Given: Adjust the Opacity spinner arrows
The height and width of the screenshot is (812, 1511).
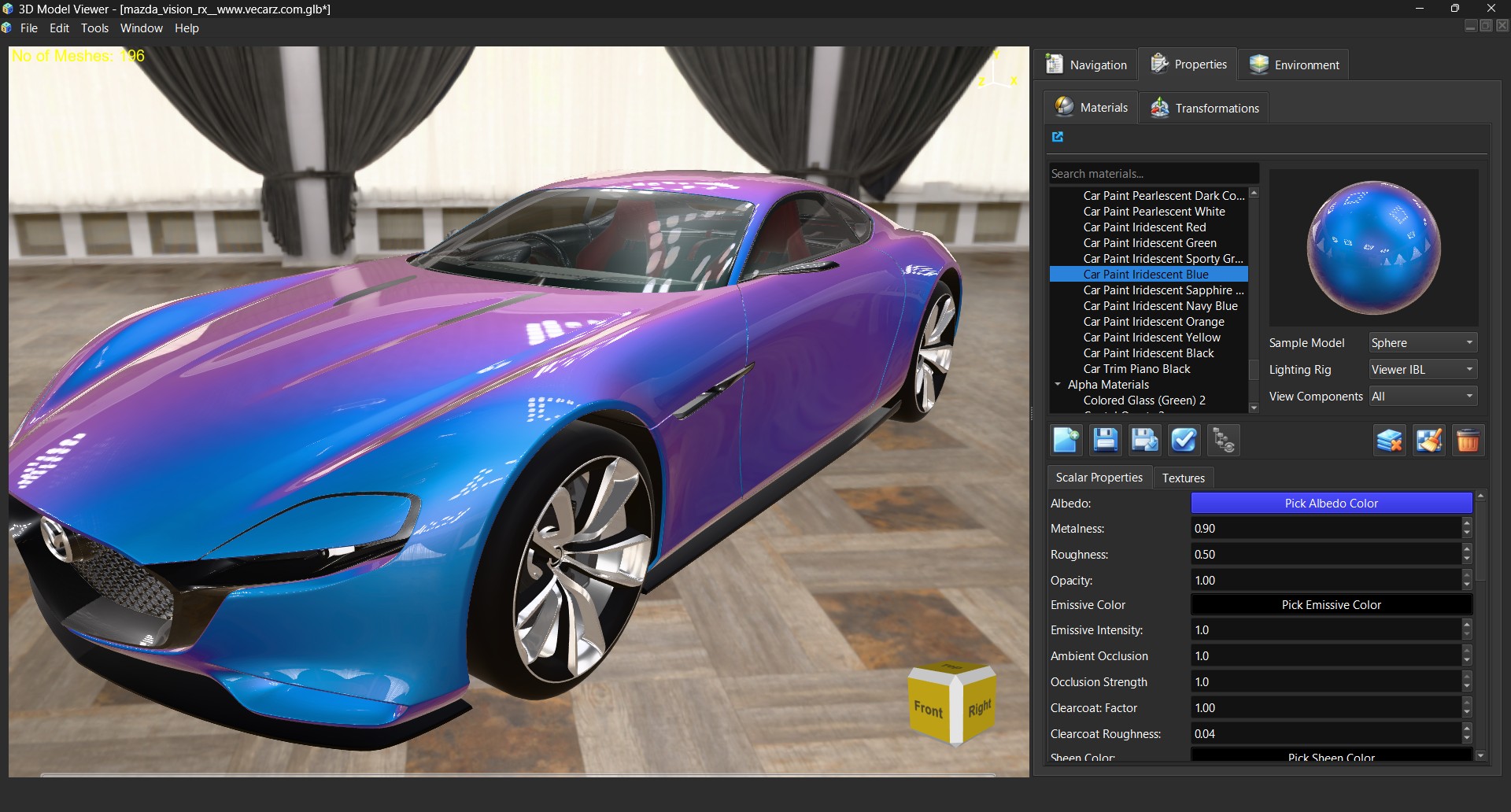Looking at the screenshot, I should click(x=1467, y=581).
